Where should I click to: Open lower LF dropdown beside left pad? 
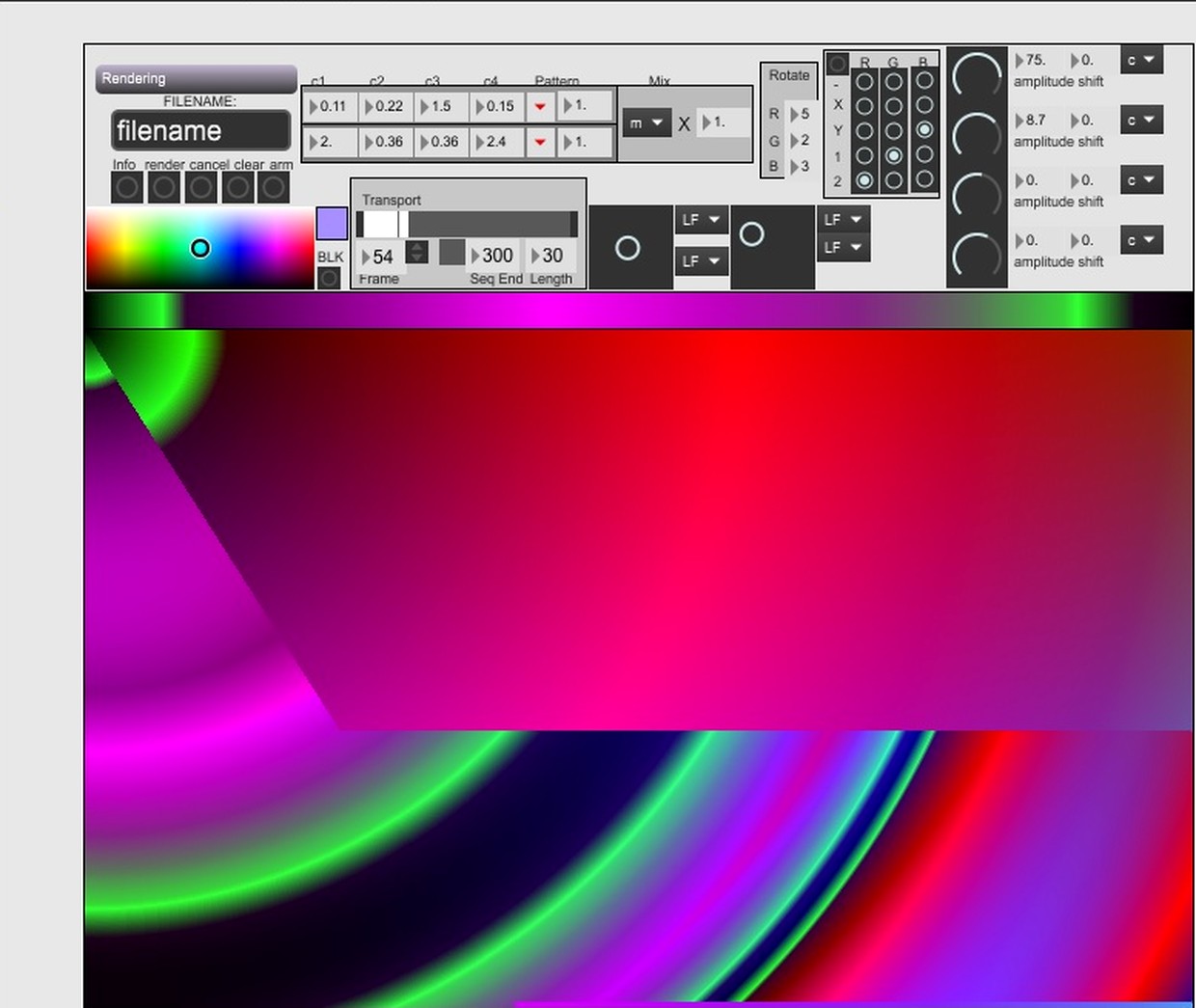point(701,261)
